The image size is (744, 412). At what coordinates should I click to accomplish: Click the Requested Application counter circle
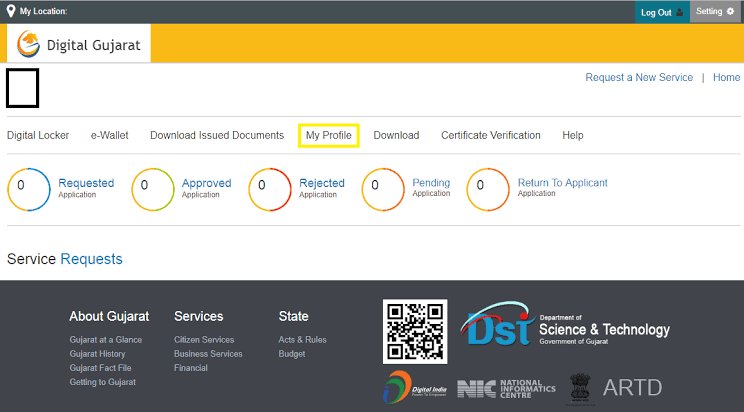pyautogui.click(x=28, y=189)
